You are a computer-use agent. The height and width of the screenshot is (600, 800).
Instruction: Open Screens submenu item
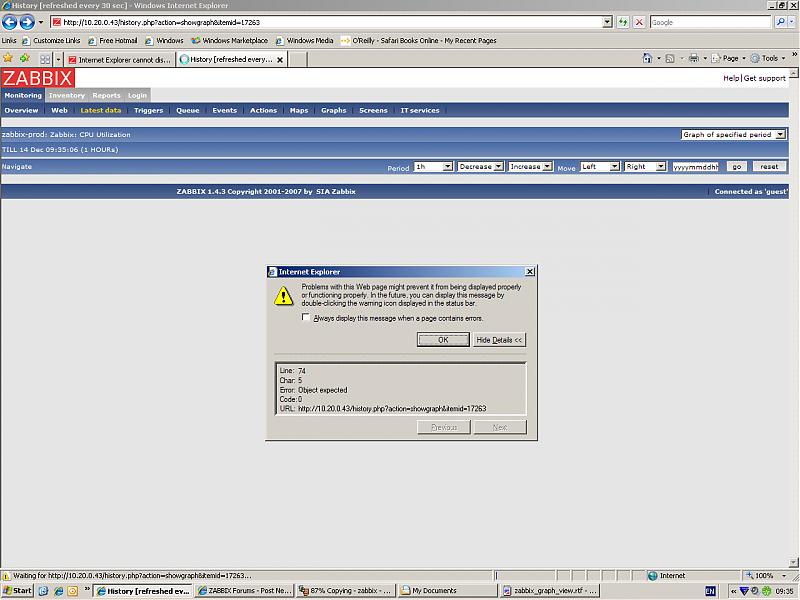(x=373, y=110)
